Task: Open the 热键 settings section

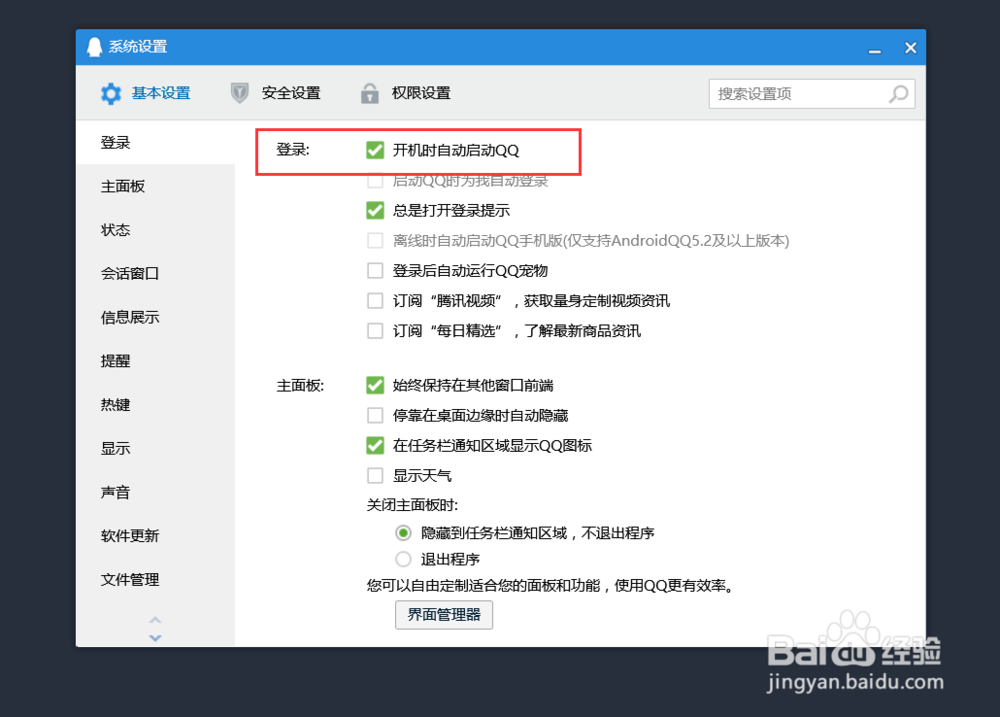Action: pos(115,404)
